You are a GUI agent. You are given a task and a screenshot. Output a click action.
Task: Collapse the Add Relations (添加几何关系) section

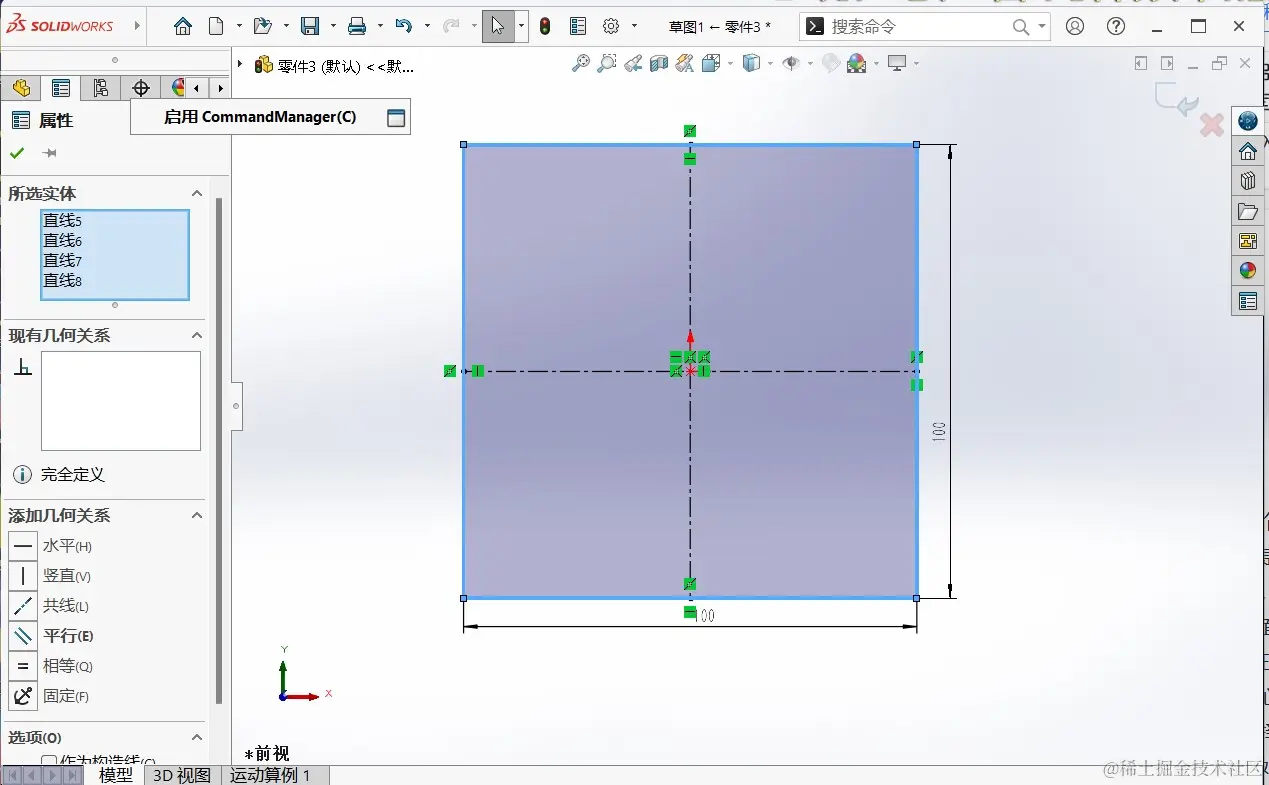[197, 515]
